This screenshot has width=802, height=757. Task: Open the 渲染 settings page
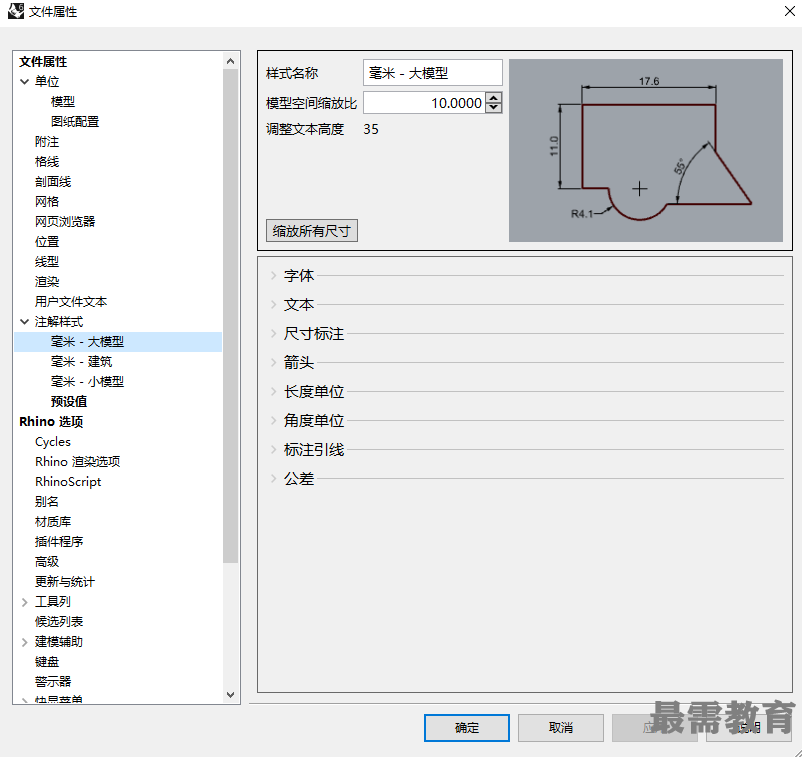[47, 281]
